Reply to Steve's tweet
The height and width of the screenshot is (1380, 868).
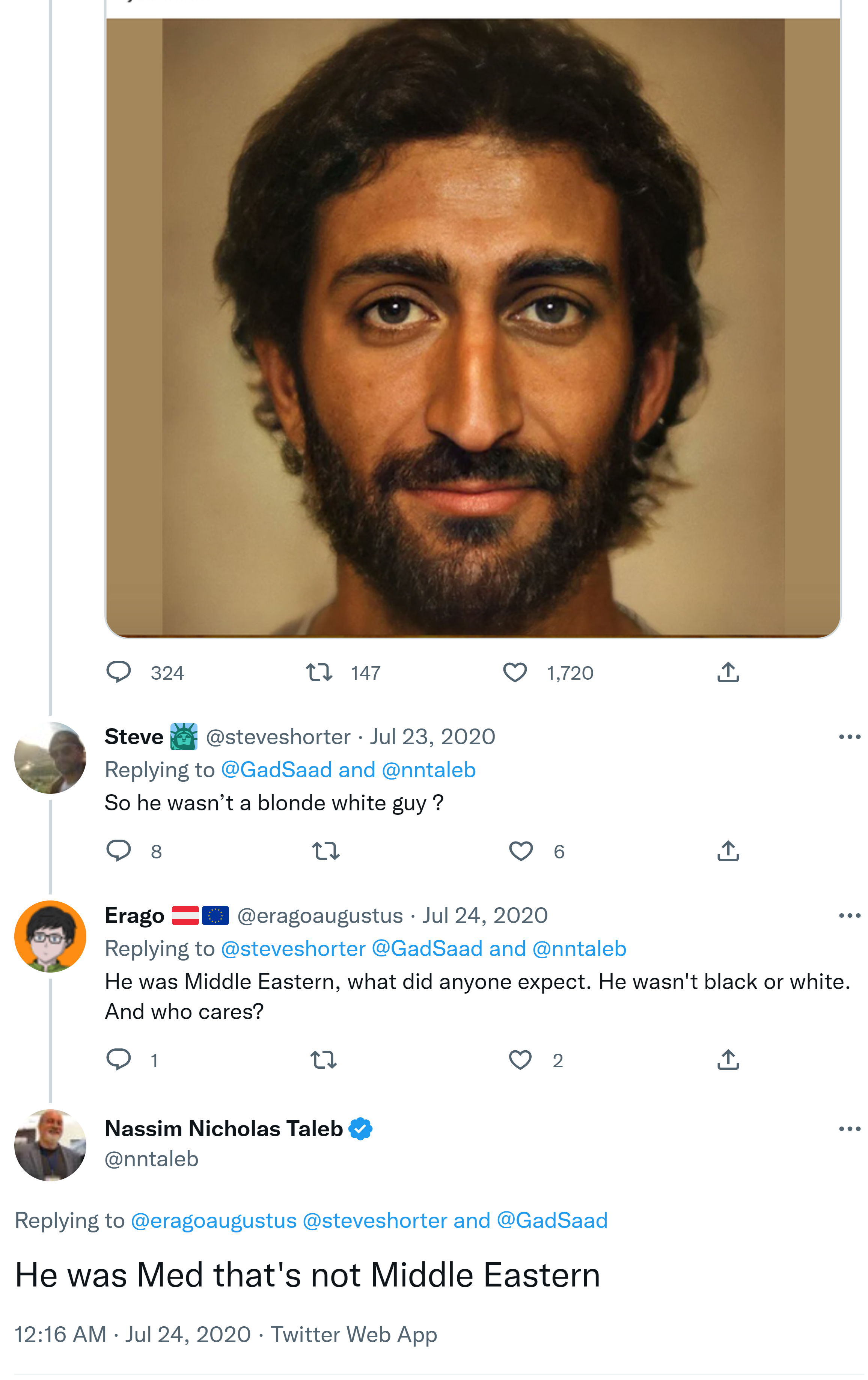point(119,851)
